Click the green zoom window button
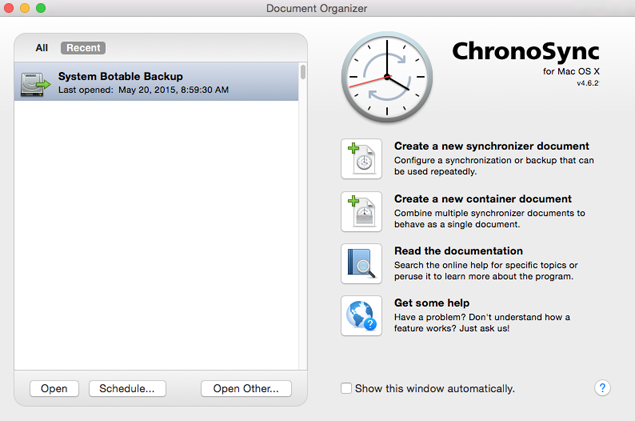 (x=41, y=8)
